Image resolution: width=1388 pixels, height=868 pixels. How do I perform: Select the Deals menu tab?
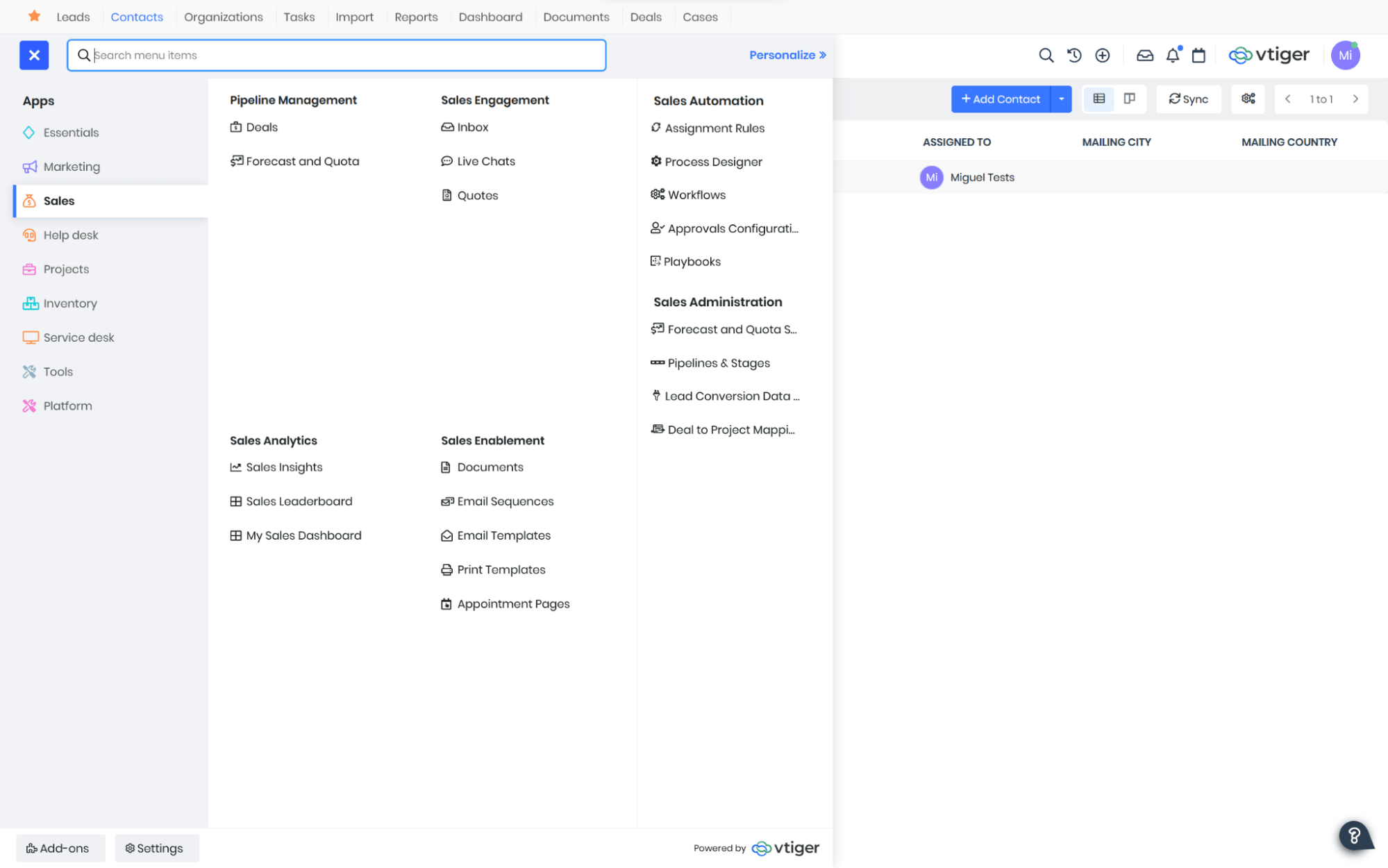[x=644, y=17]
